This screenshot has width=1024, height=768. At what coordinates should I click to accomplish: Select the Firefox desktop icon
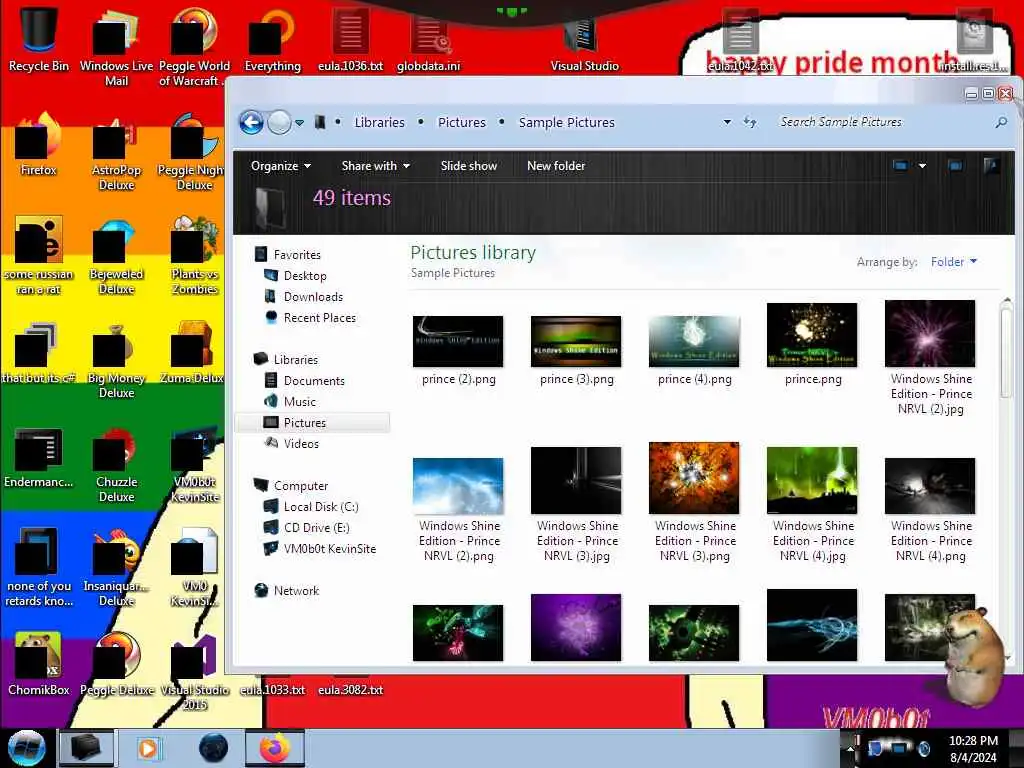pos(39,144)
